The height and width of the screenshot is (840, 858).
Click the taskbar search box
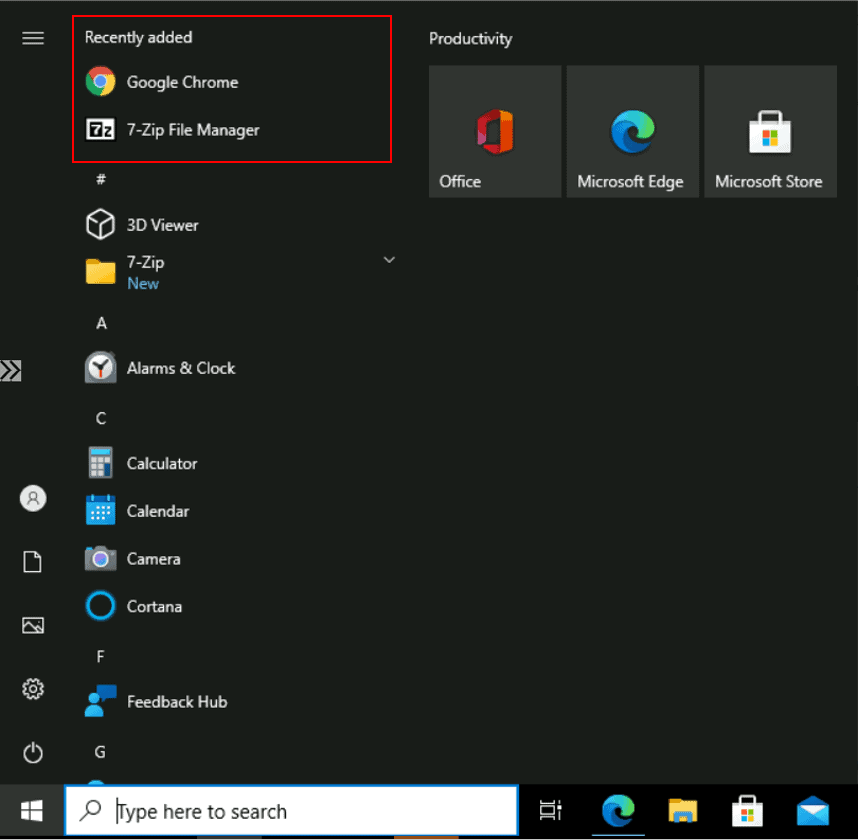291,811
